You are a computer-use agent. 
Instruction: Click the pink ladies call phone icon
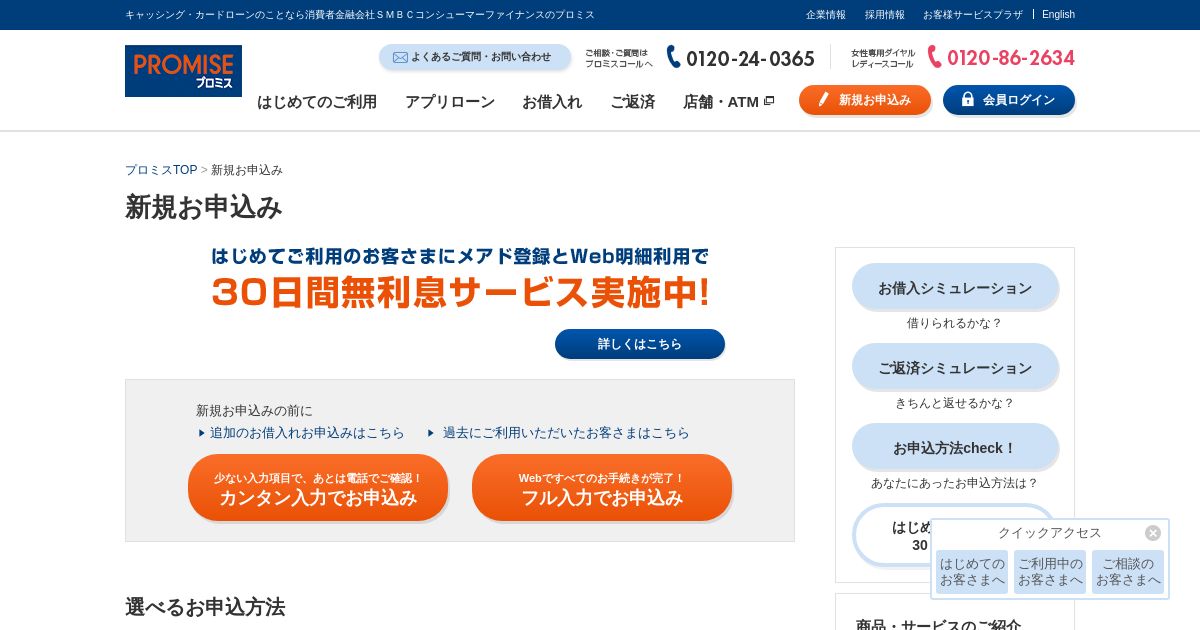pyautogui.click(x=935, y=57)
